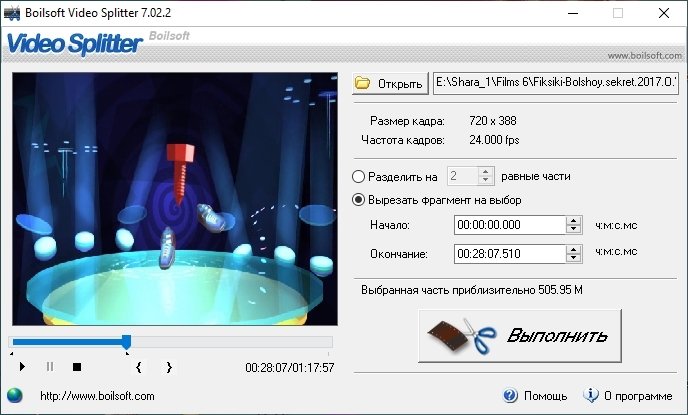This screenshot has height=415, width=688.
Task: Click the 24.000 fps value
Action: click(x=494, y=140)
